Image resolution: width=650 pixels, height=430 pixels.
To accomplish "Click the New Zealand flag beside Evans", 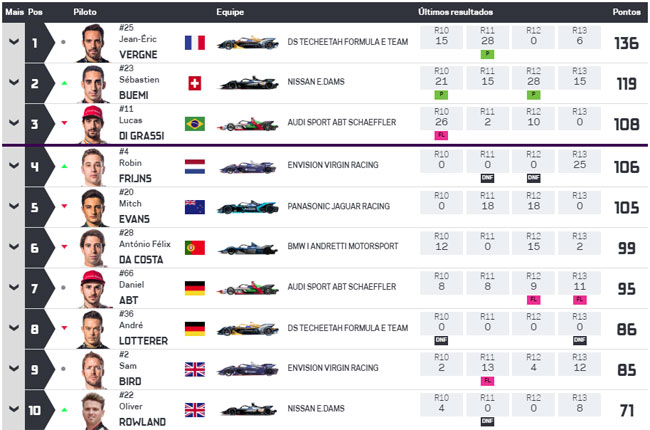I will [195, 207].
